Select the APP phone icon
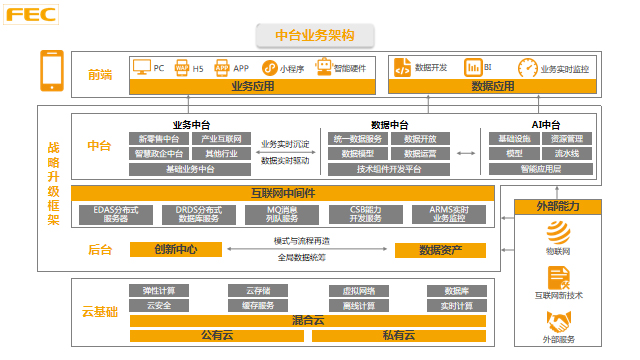This screenshot has height=360, width=640. coord(222,68)
